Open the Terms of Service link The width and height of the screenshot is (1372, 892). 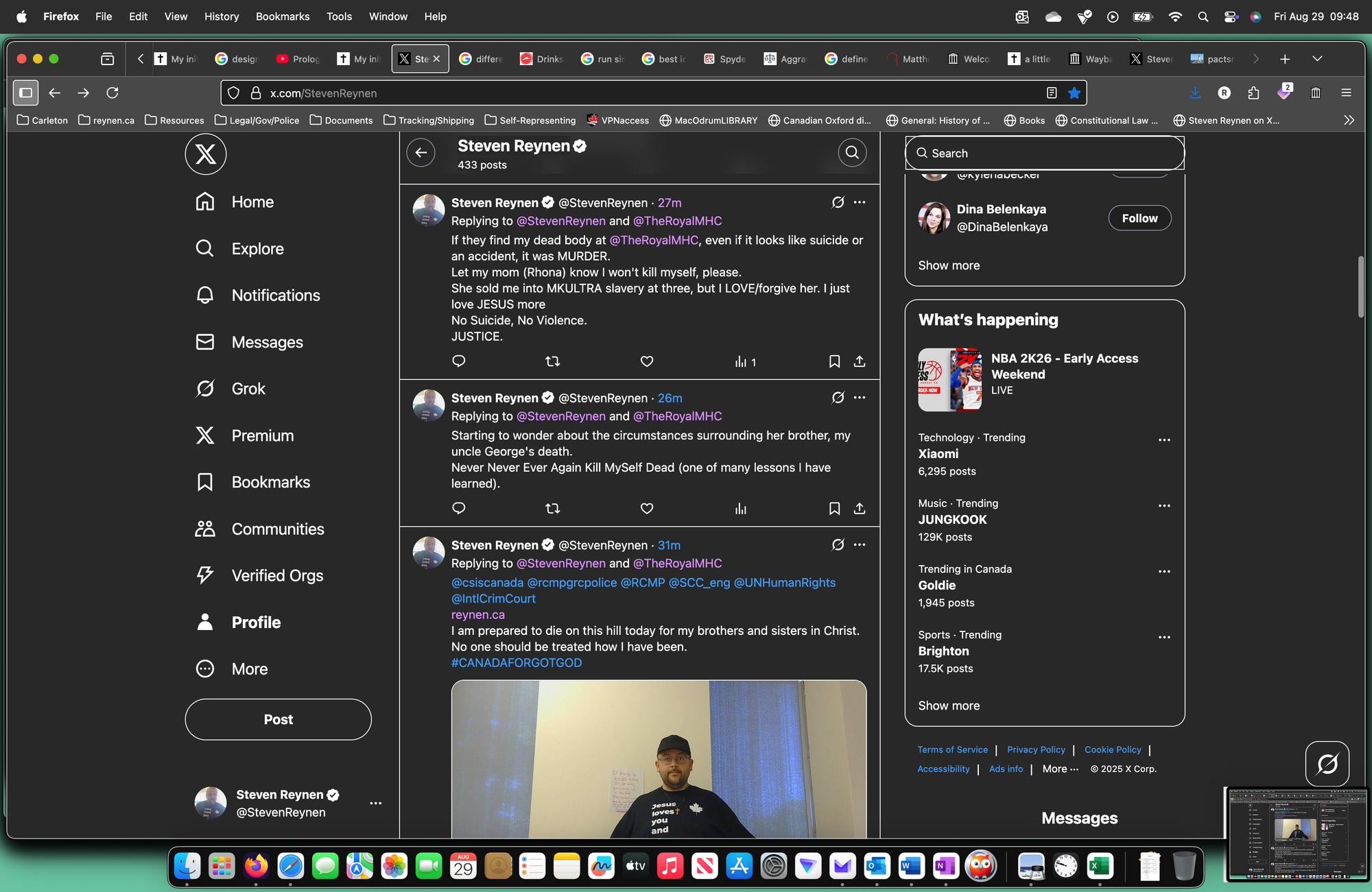(953, 750)
